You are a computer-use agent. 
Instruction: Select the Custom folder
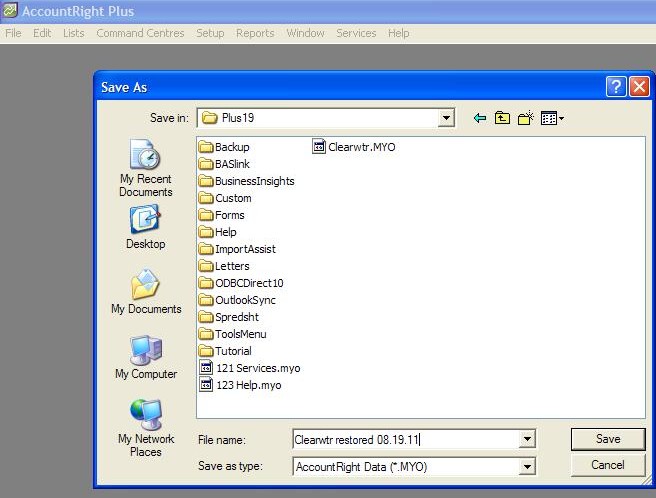225,198
